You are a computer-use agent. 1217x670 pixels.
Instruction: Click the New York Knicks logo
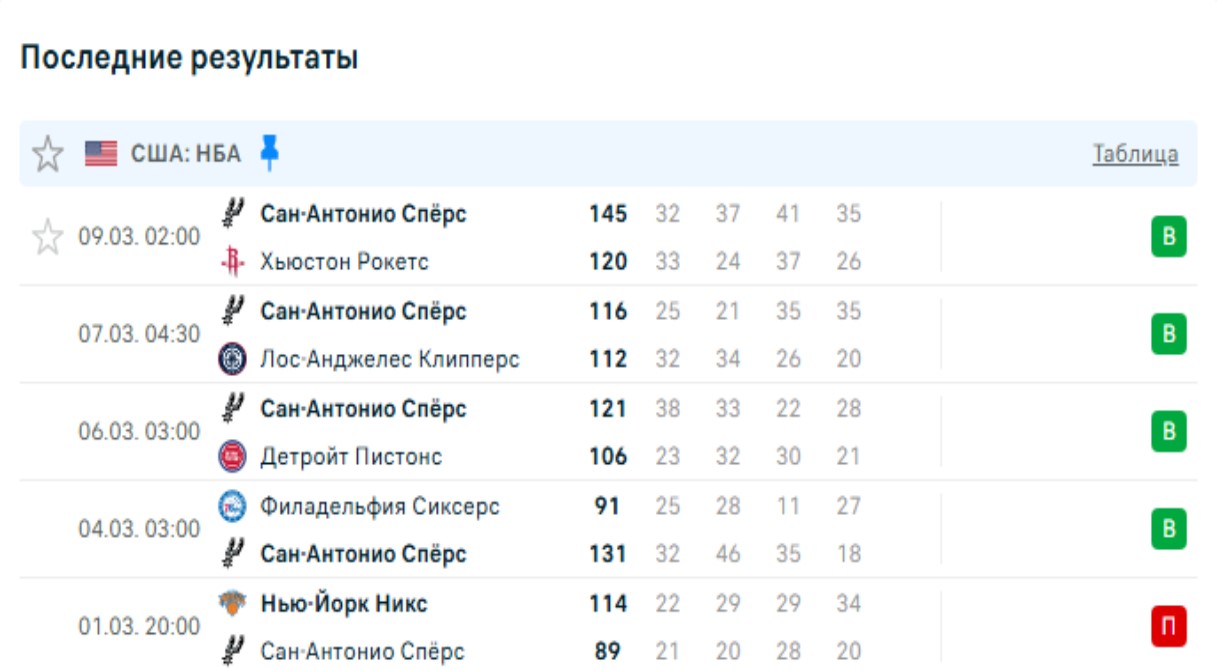(x=232, y=604)
